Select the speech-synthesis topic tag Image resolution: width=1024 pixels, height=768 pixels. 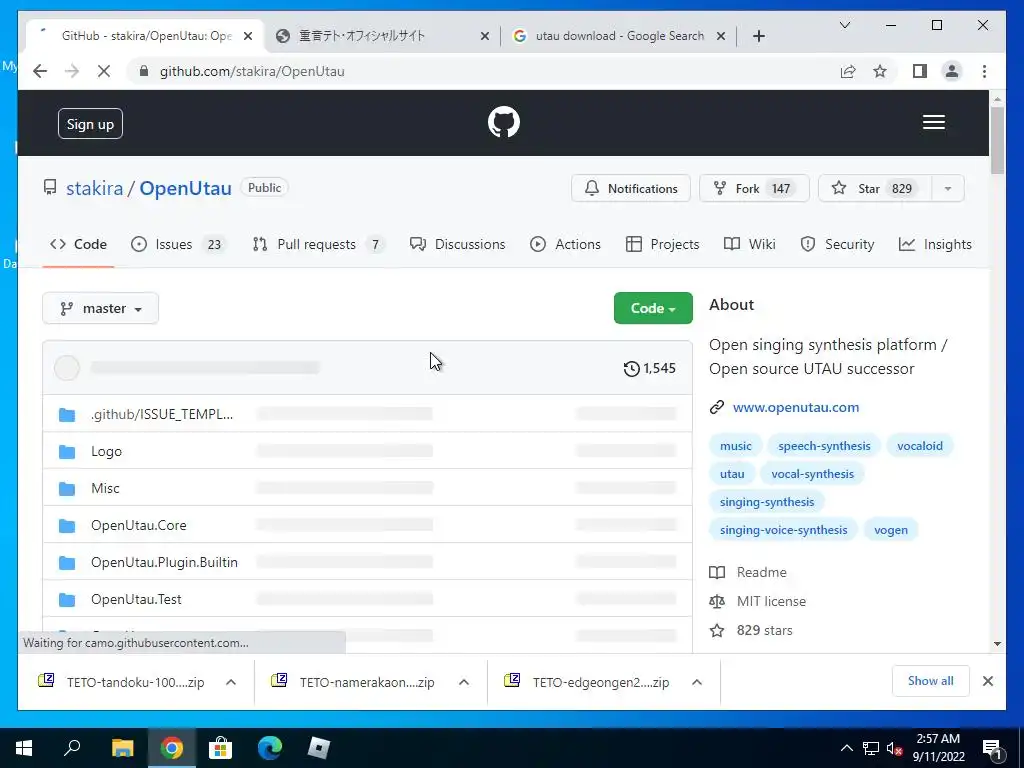(x=824, y=446)
